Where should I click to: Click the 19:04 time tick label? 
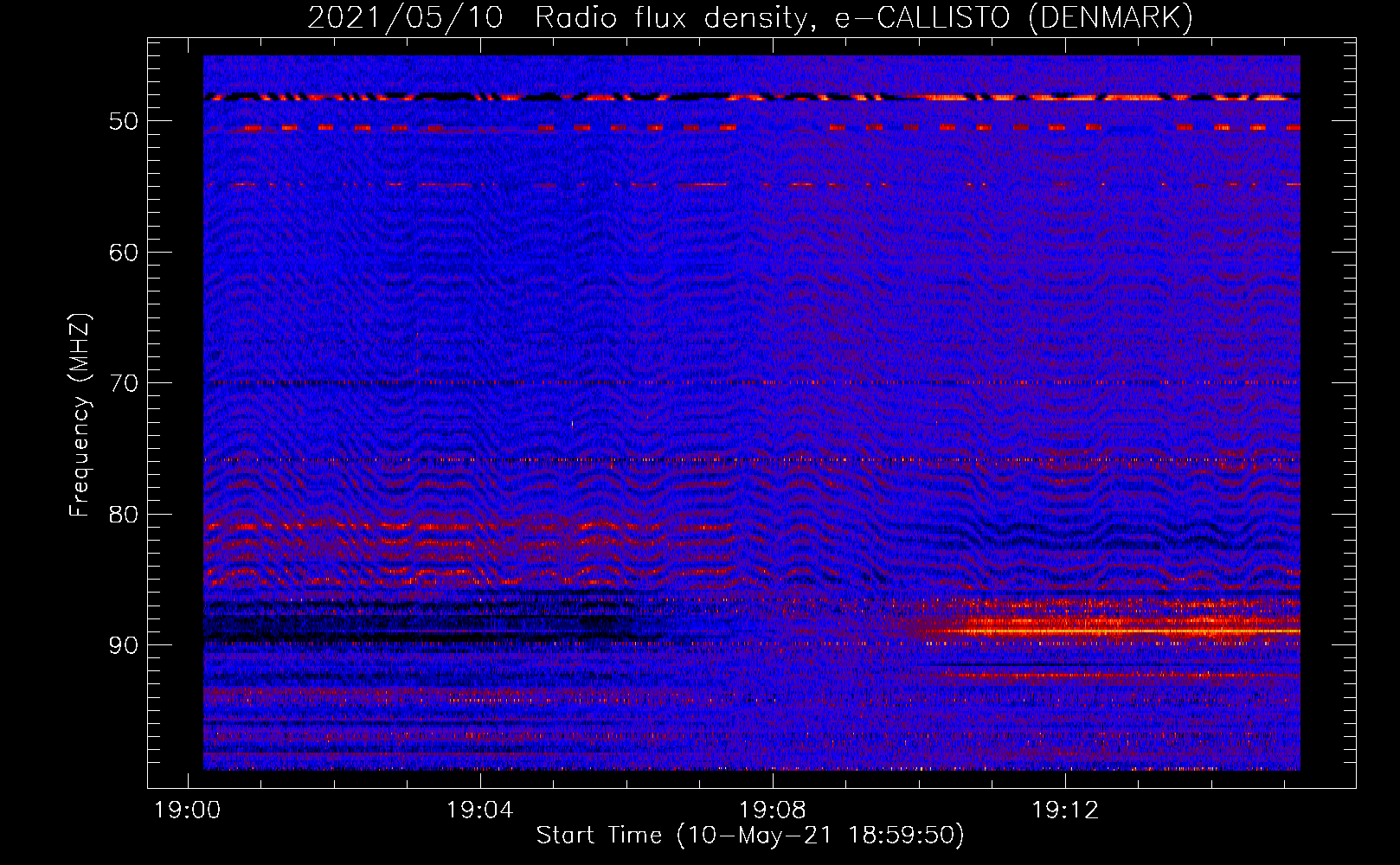tap(480, 811)
